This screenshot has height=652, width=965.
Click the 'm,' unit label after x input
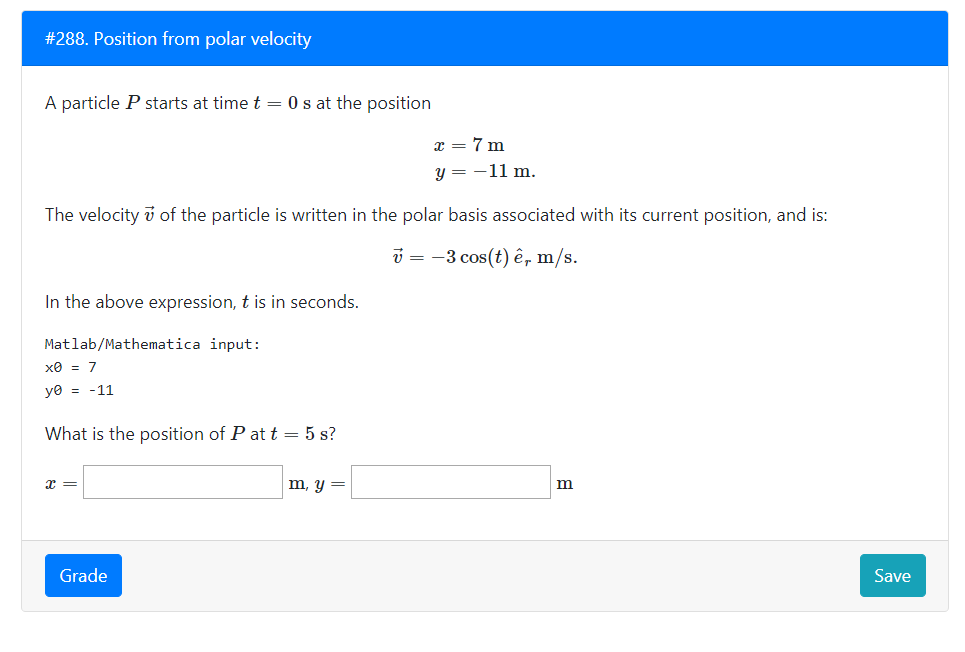298,483
